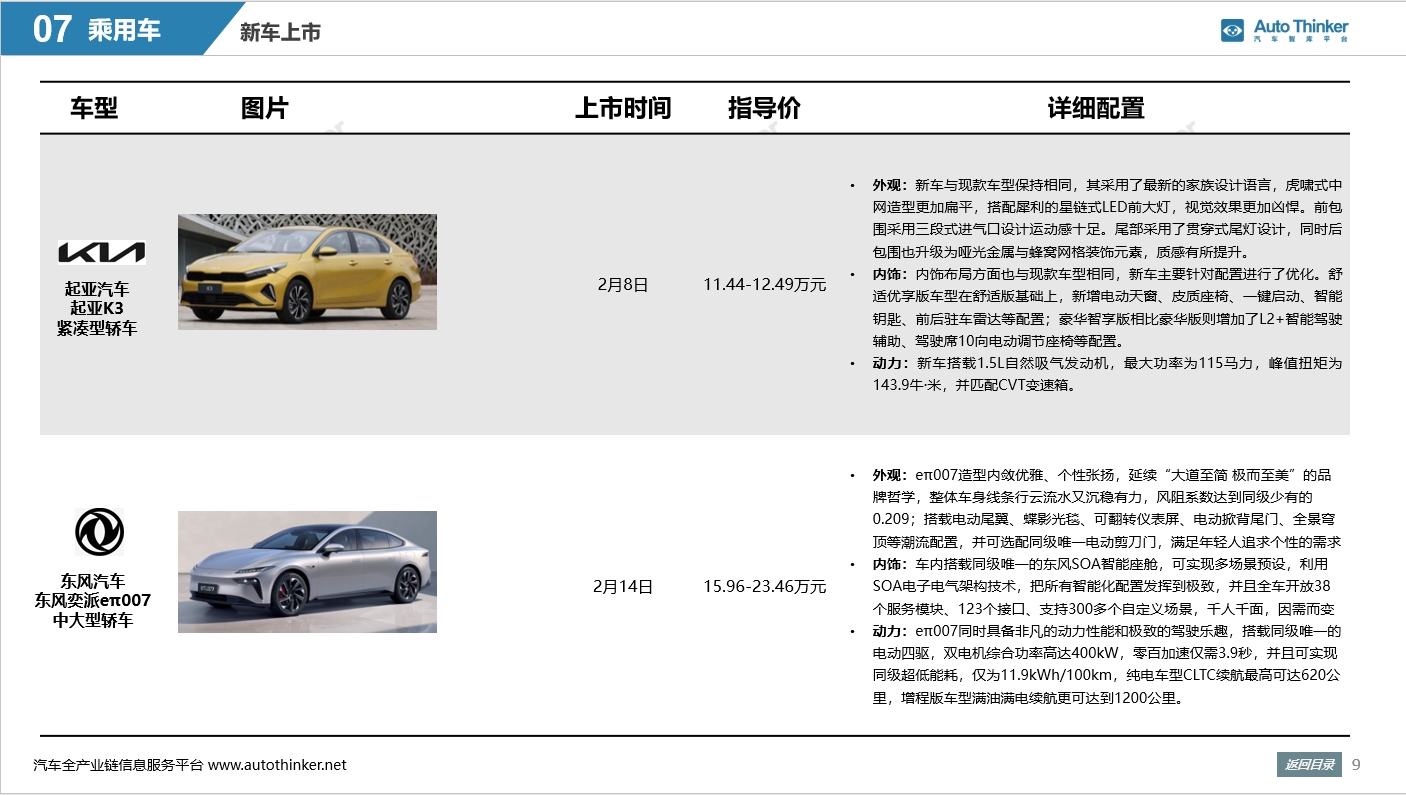Image resolution: width=1406 pixels, height=795 pixels.
Task: Select the 11.44-12.49万元 price cell
Action: point(765,285)
